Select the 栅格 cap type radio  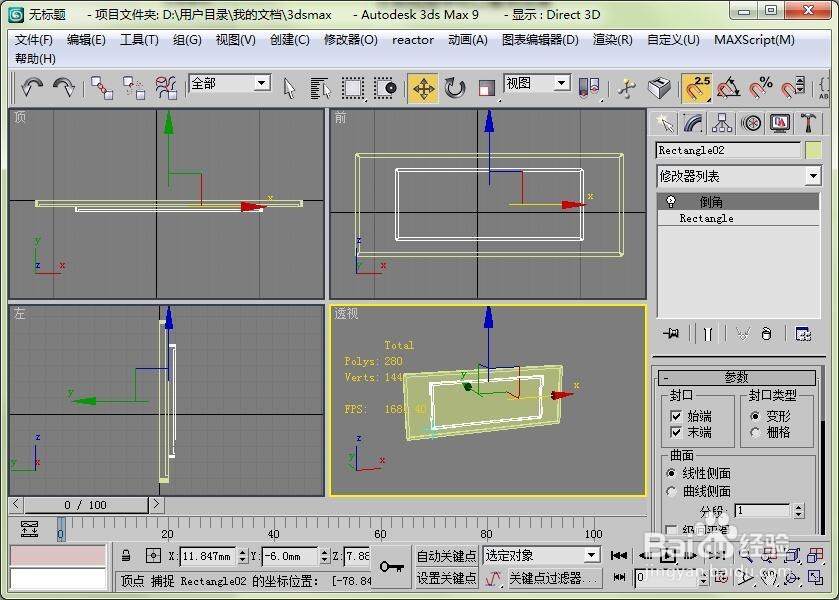pyautogui.click(x=755, y=432)
